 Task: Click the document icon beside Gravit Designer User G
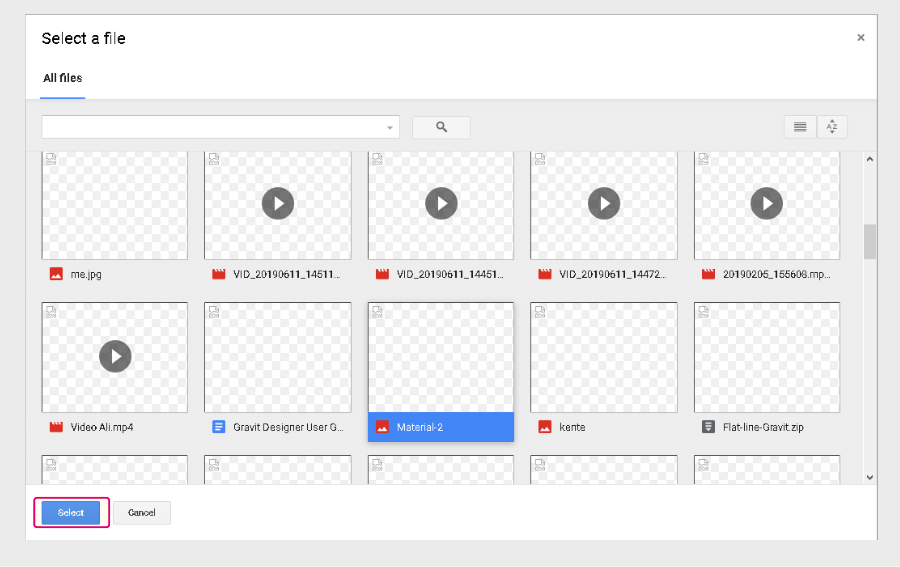click(219, 426)
